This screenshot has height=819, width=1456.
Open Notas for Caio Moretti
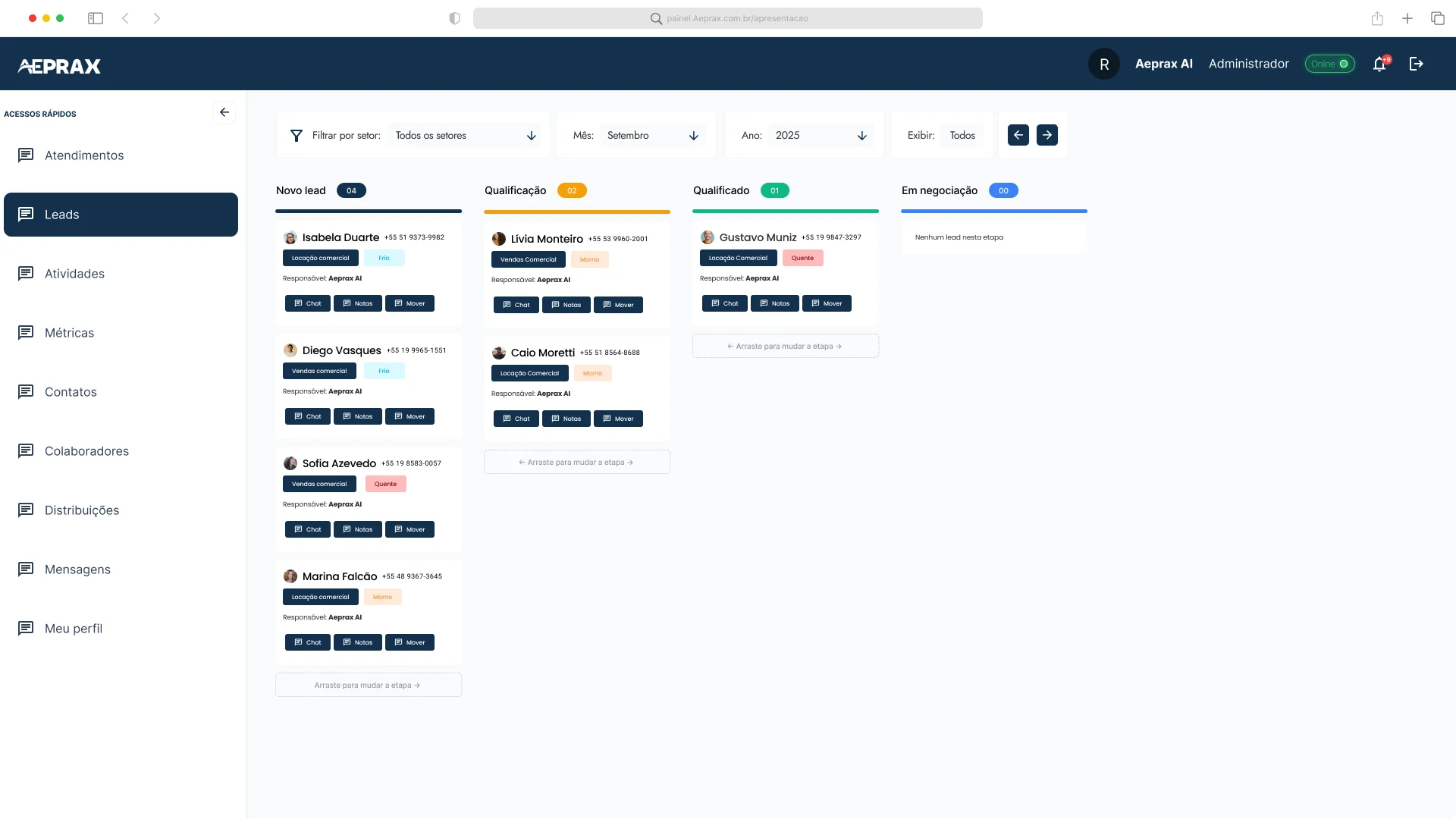566,419
